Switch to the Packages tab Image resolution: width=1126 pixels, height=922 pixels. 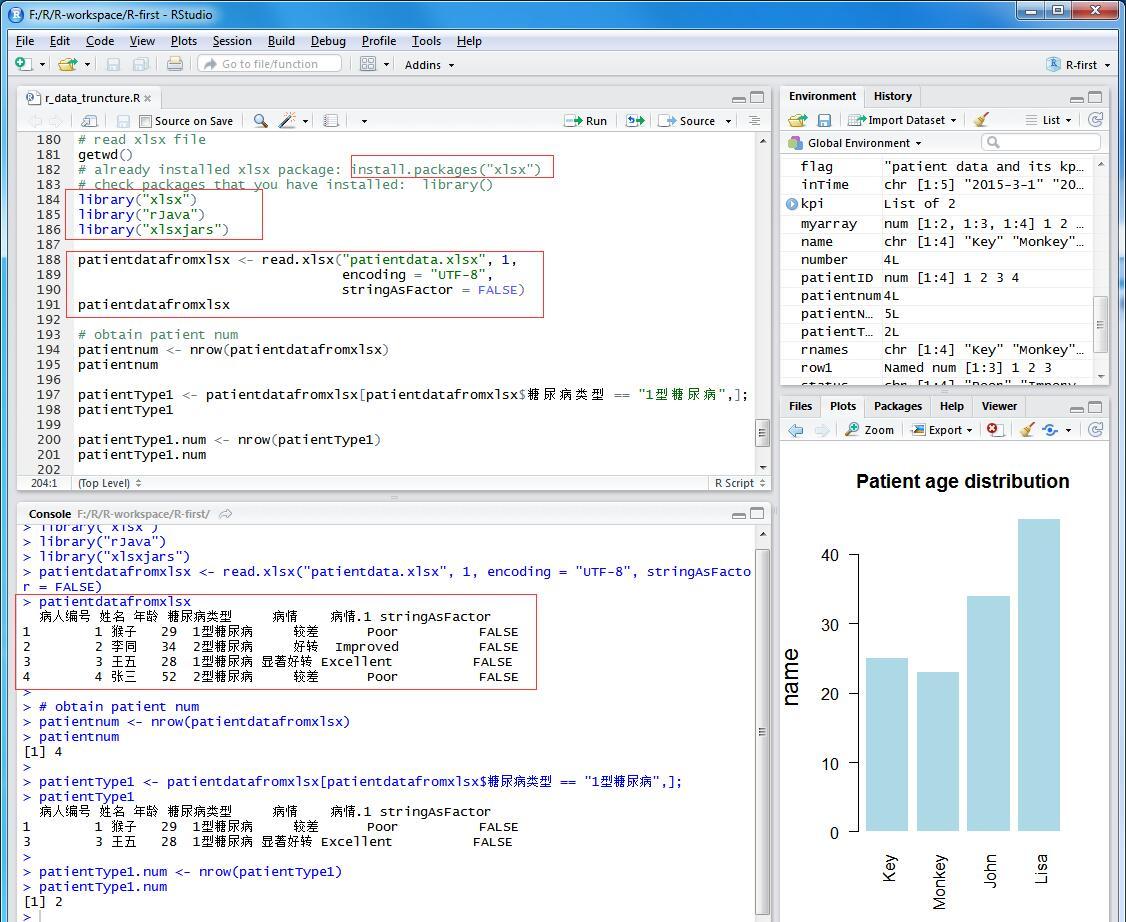pos(897,406)
